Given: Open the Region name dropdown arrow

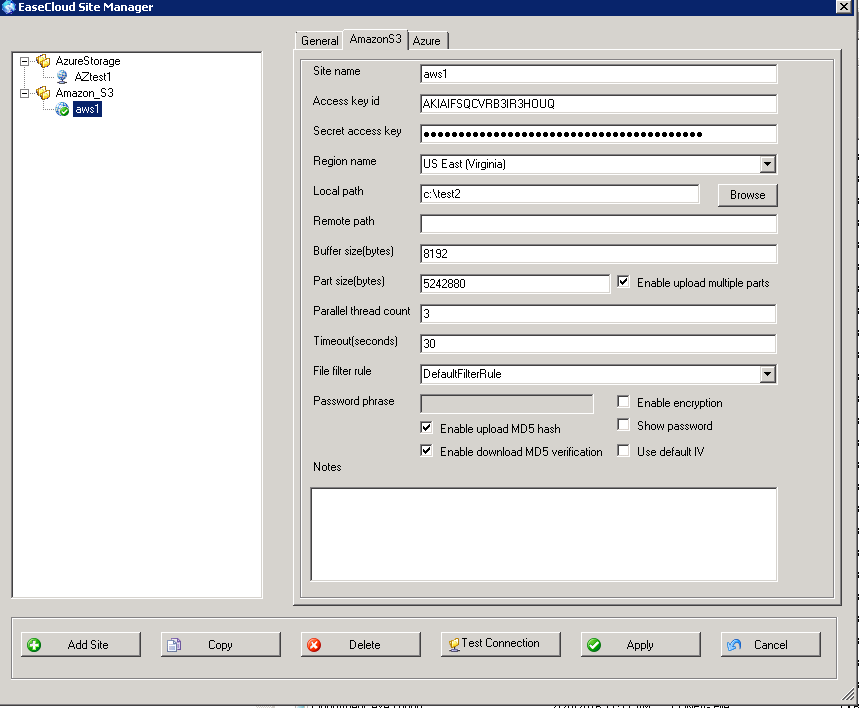Looking at the screenshot, I should [x=768, y=164].
